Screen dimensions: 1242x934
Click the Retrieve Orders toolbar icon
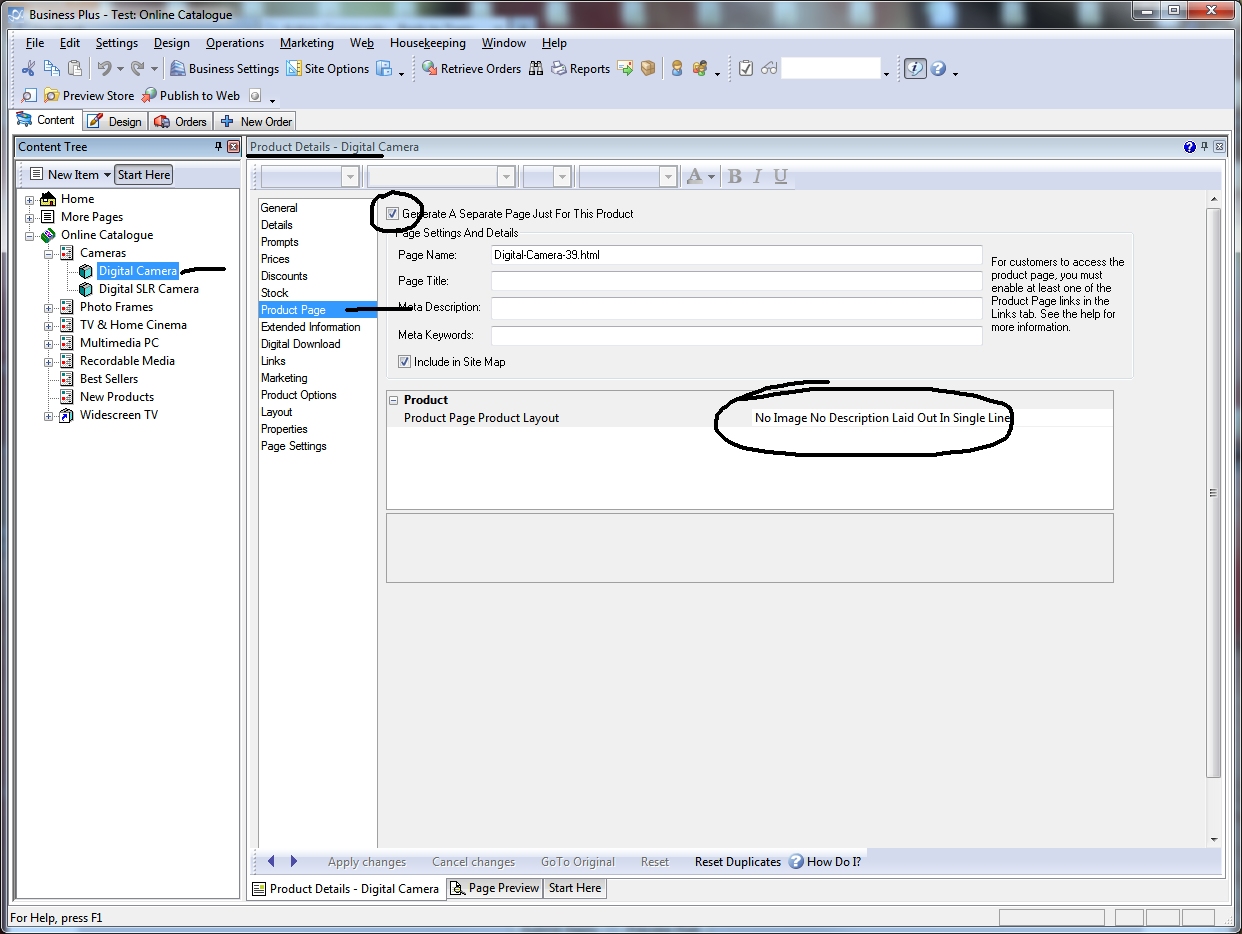pyautogui.click(x=429, y=69)
